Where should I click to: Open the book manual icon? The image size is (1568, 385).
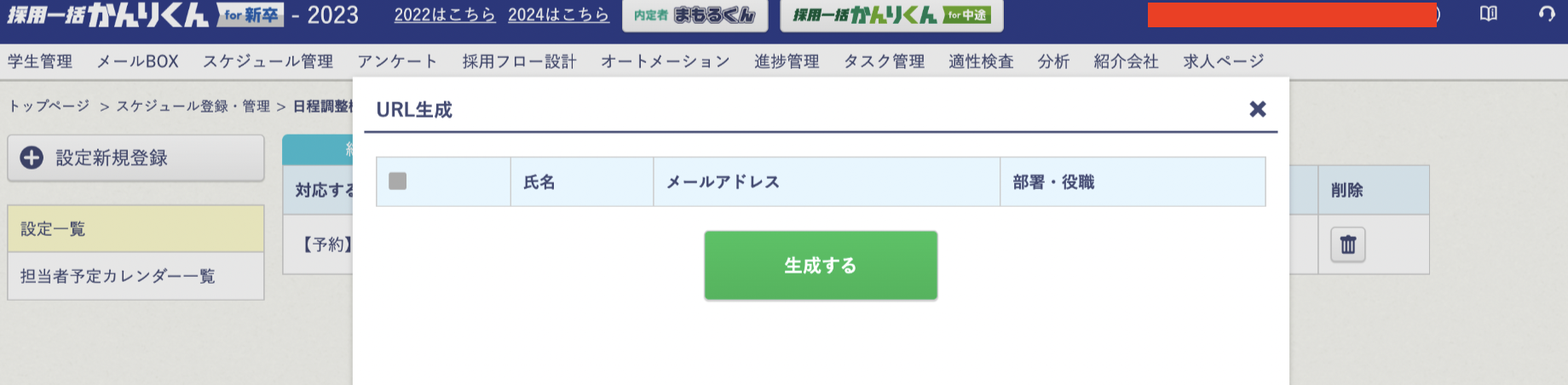[1488, 14]
